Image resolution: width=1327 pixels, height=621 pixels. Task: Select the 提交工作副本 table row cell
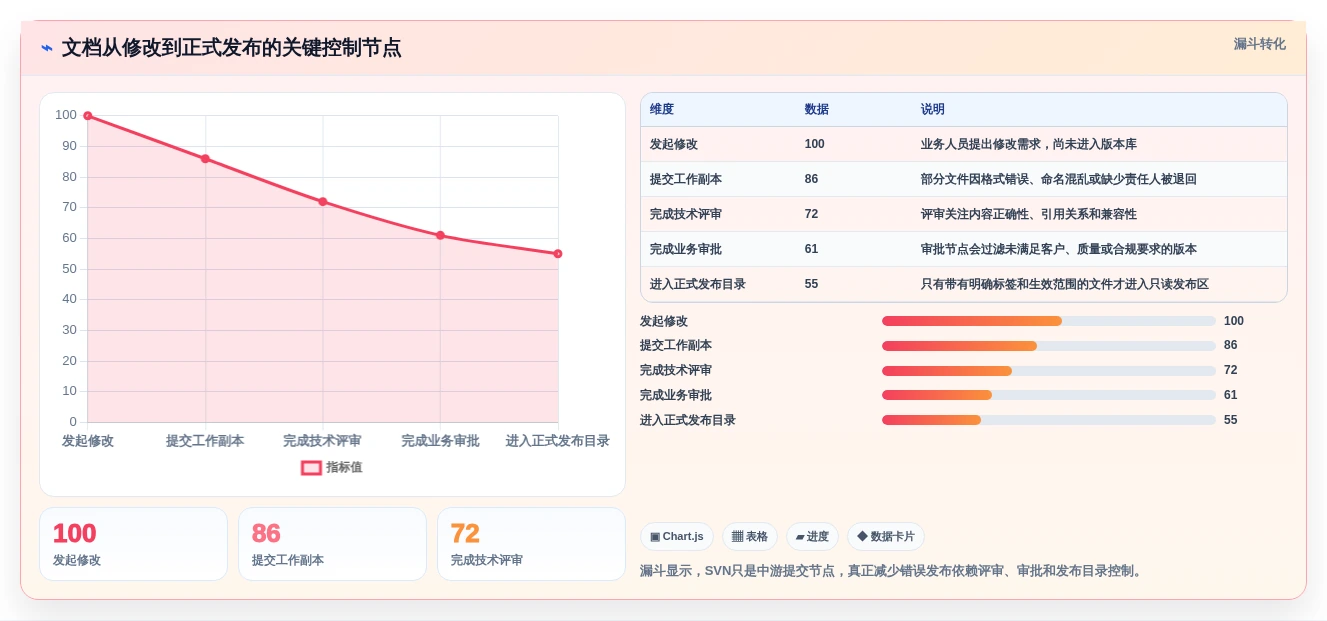coord(686,179)
